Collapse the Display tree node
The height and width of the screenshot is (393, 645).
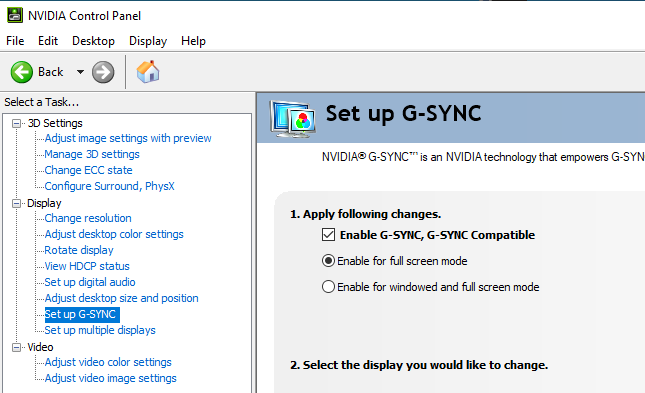pyautogui.click(x=16, y=203)
